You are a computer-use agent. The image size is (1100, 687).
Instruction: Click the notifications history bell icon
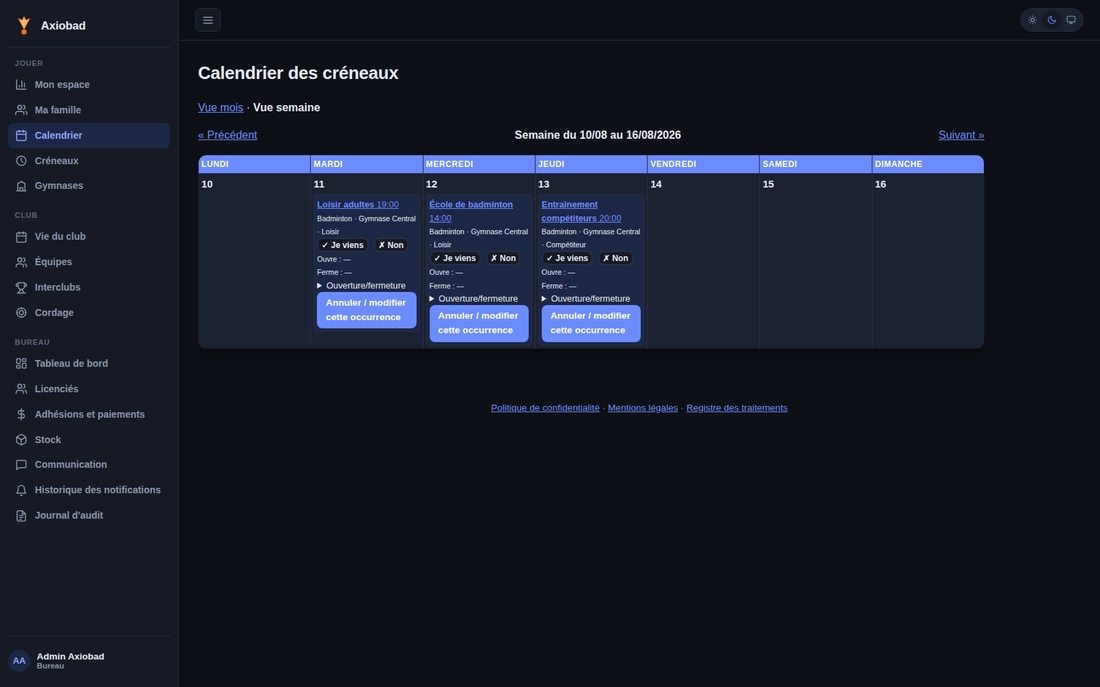[21, 490]
